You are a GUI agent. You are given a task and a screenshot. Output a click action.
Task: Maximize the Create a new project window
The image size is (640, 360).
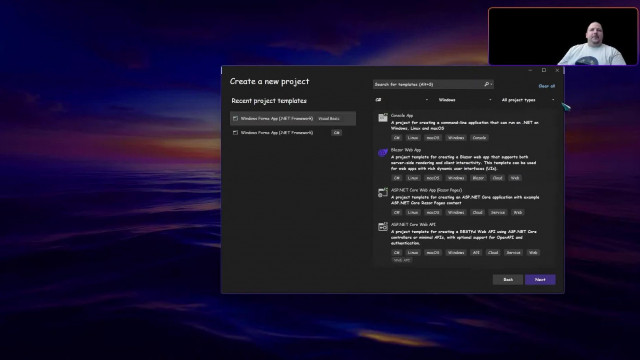[544, 70]
